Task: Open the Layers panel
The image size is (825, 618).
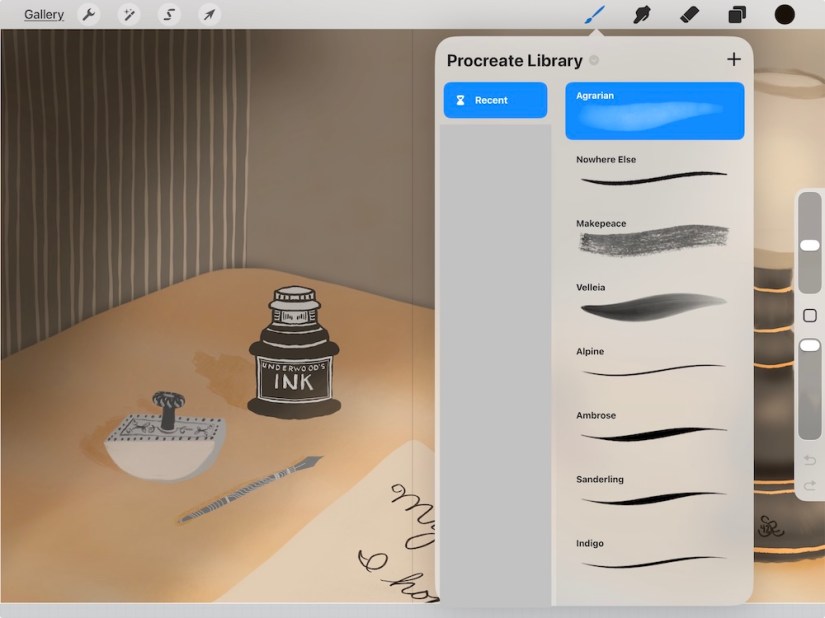Action: click(737, 14)
